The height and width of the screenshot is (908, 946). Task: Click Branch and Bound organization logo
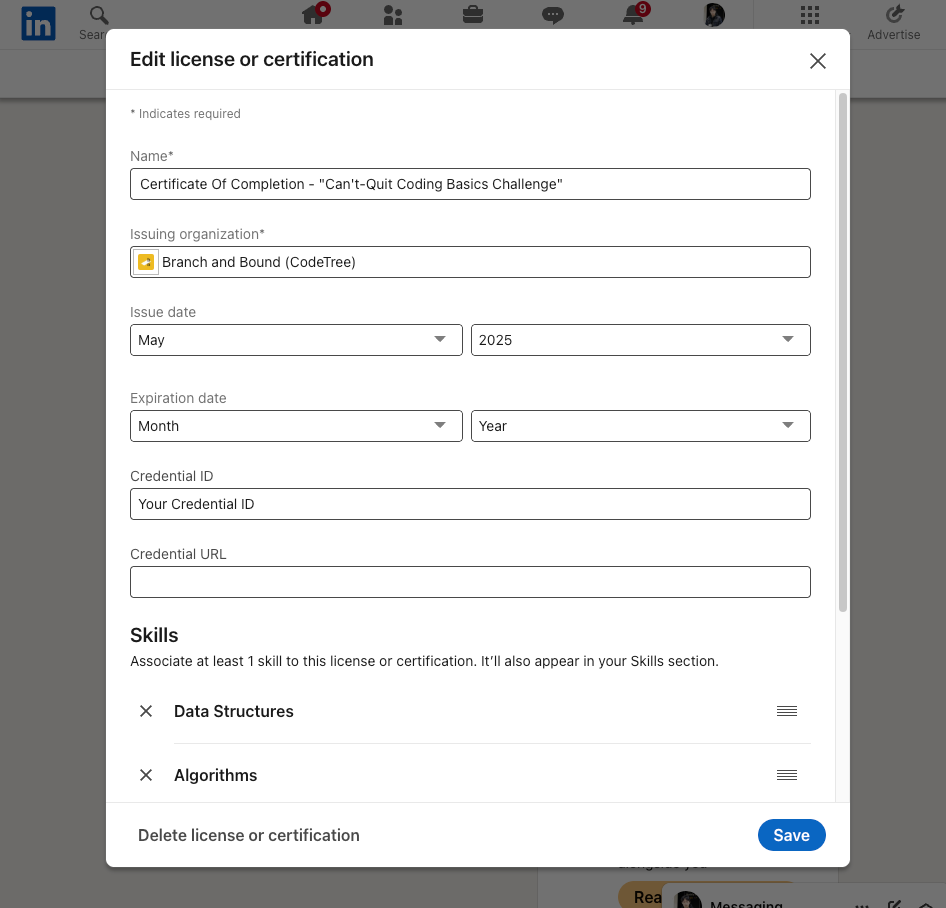click(146, 262)
